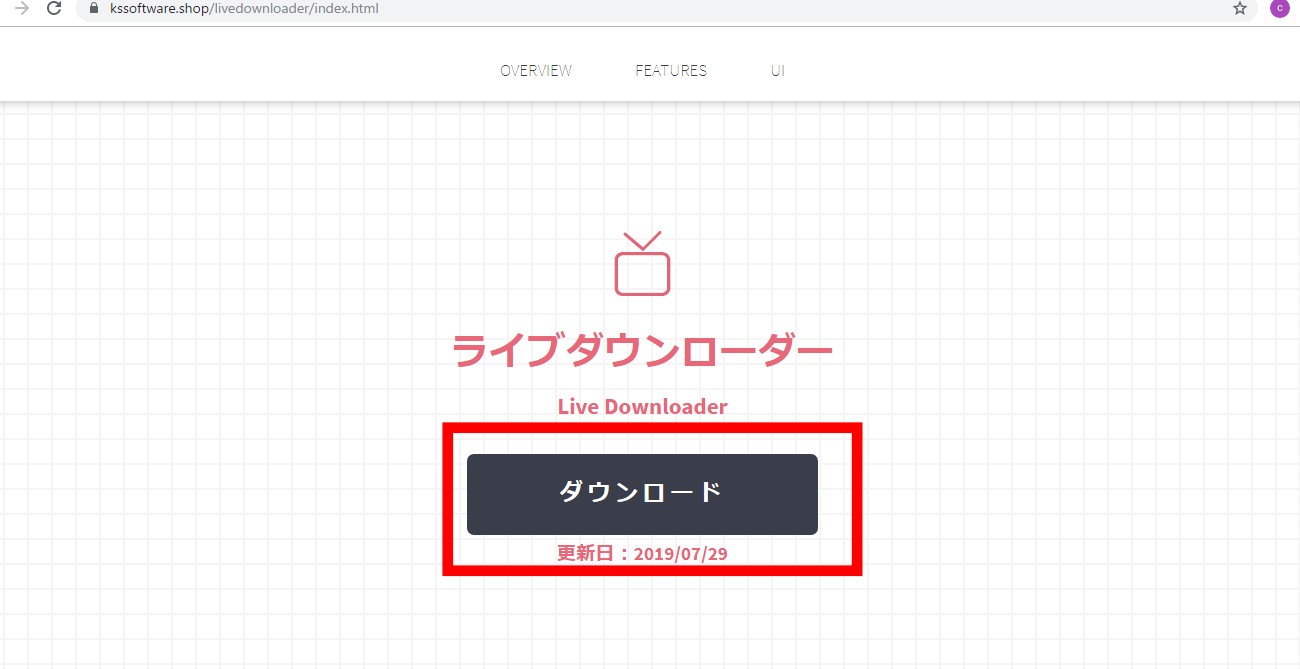Click the padlock site security icon
Viewport: 1300px width, 669px height.
(x=95, y=9)
